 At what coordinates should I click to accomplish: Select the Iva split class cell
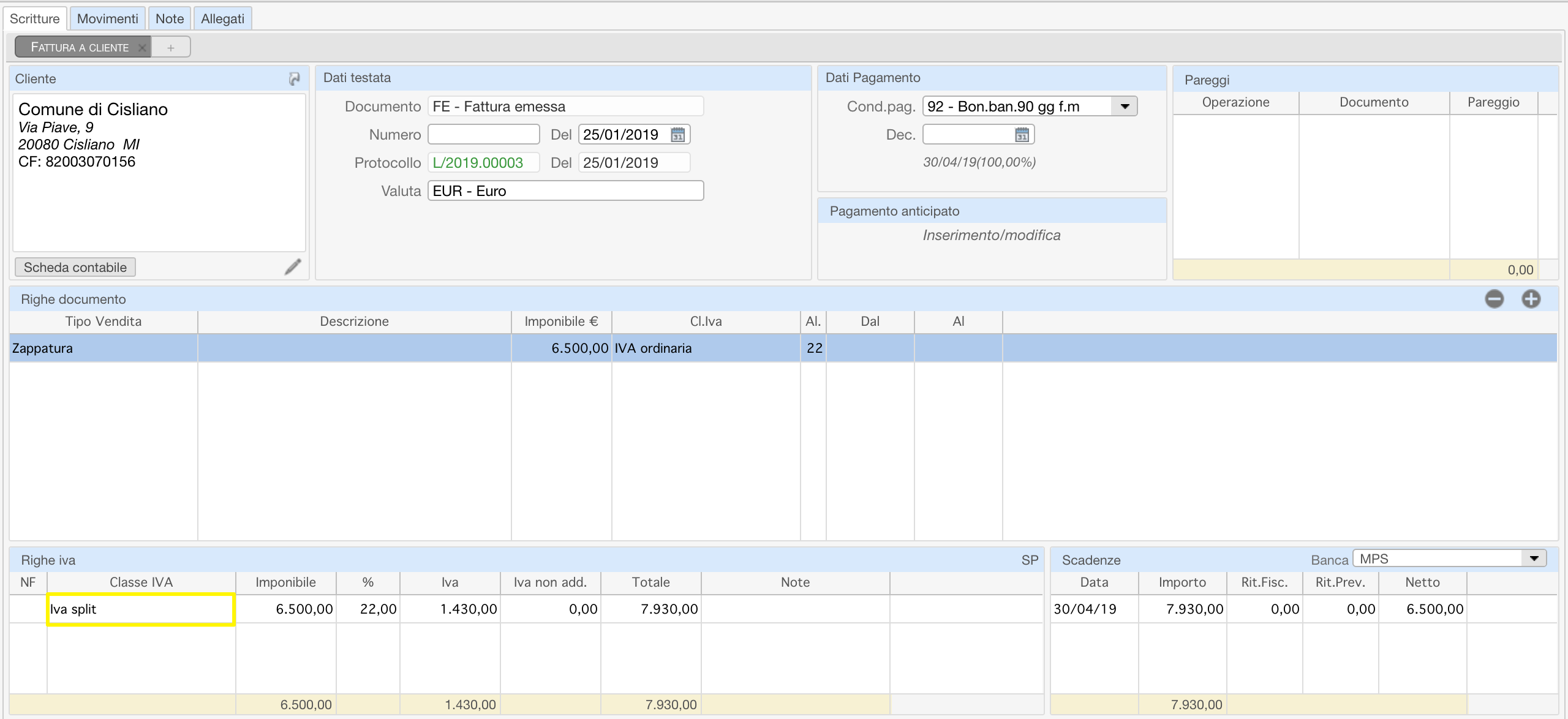coord(141,609)
